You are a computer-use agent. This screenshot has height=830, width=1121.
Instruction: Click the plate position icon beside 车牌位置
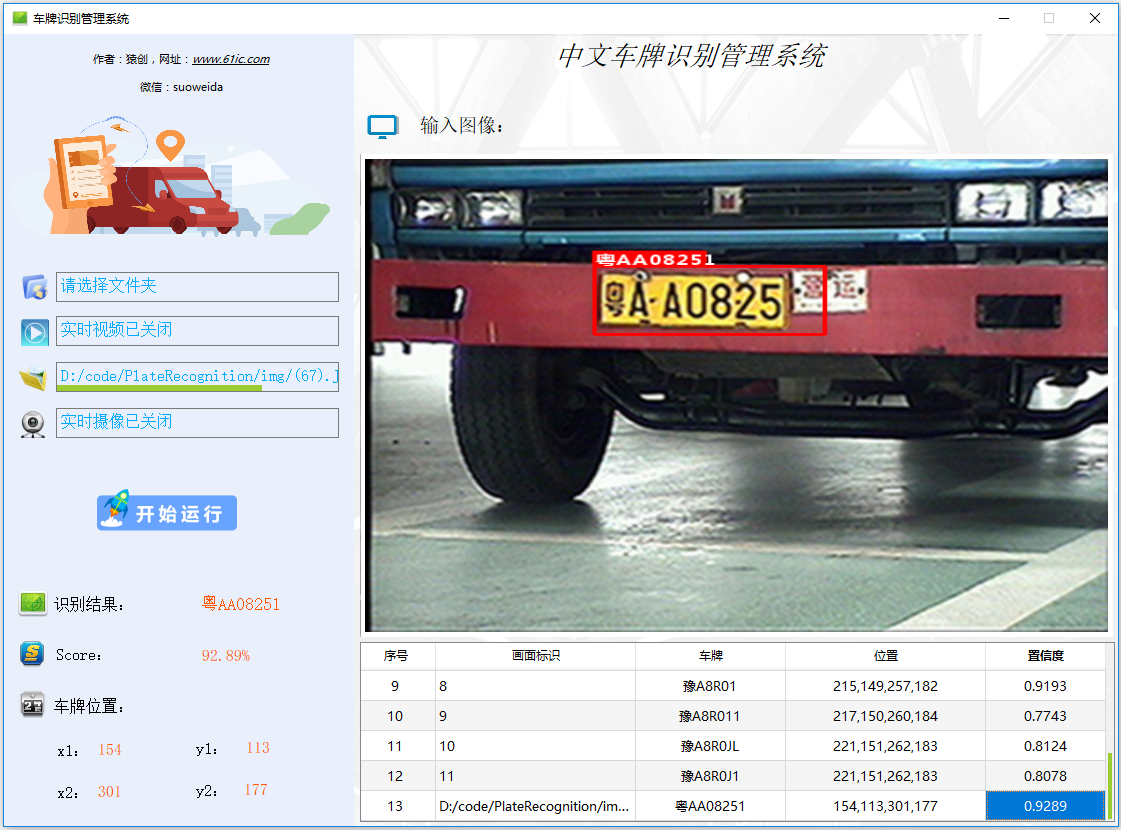tap(32, 705)
